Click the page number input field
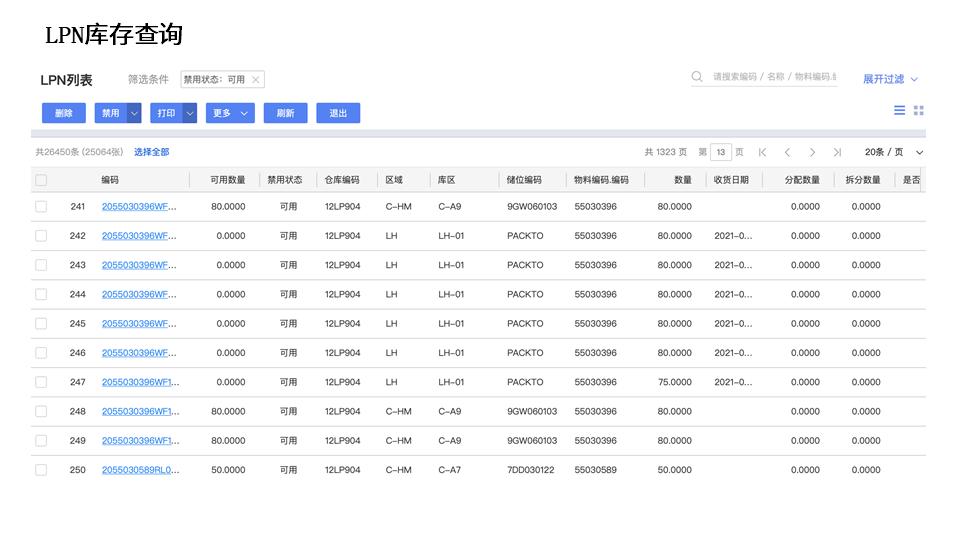This screenshot has height=540, width=960. 721,152
